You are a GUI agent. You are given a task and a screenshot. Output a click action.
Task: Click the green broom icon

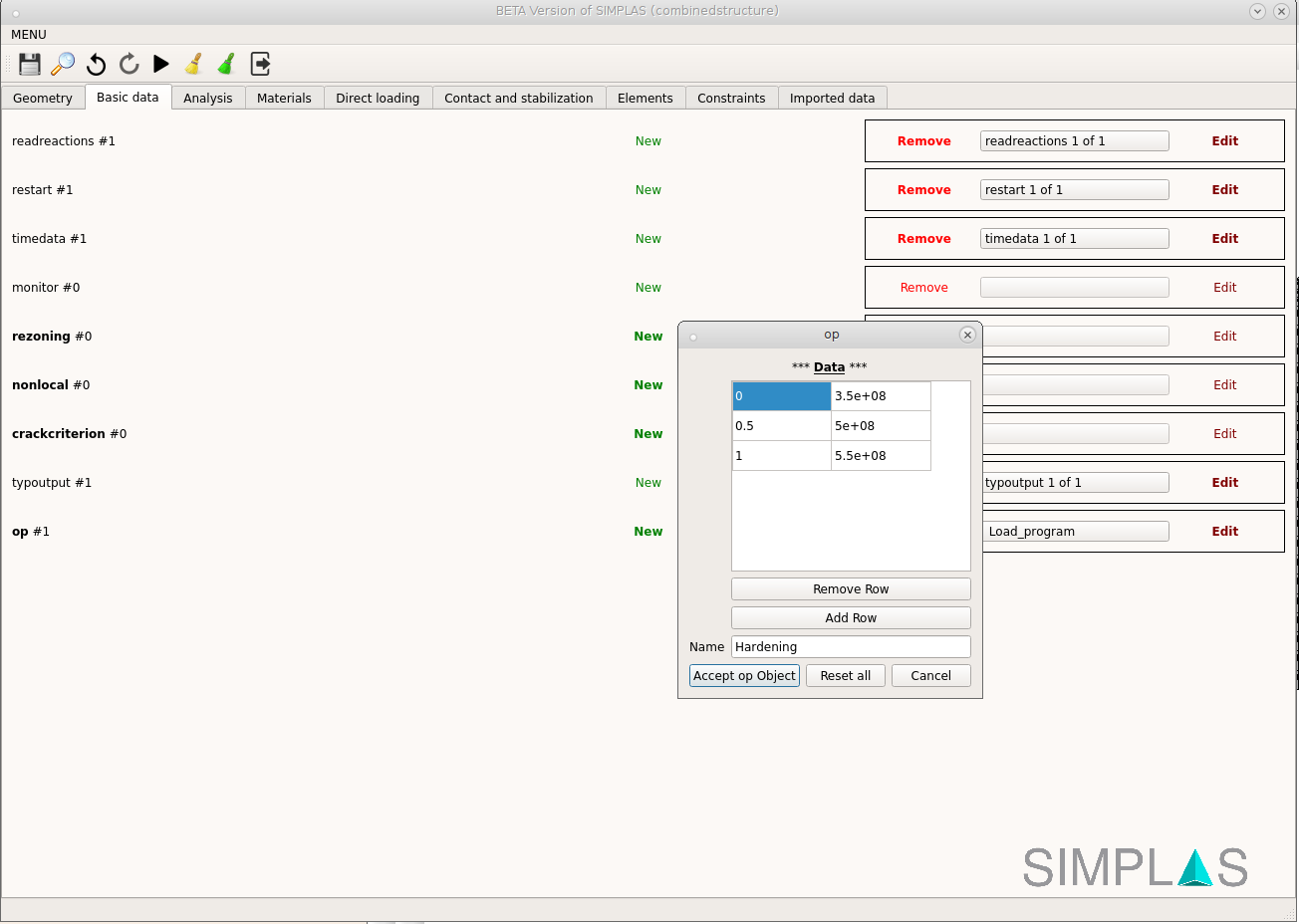point(227,64)
